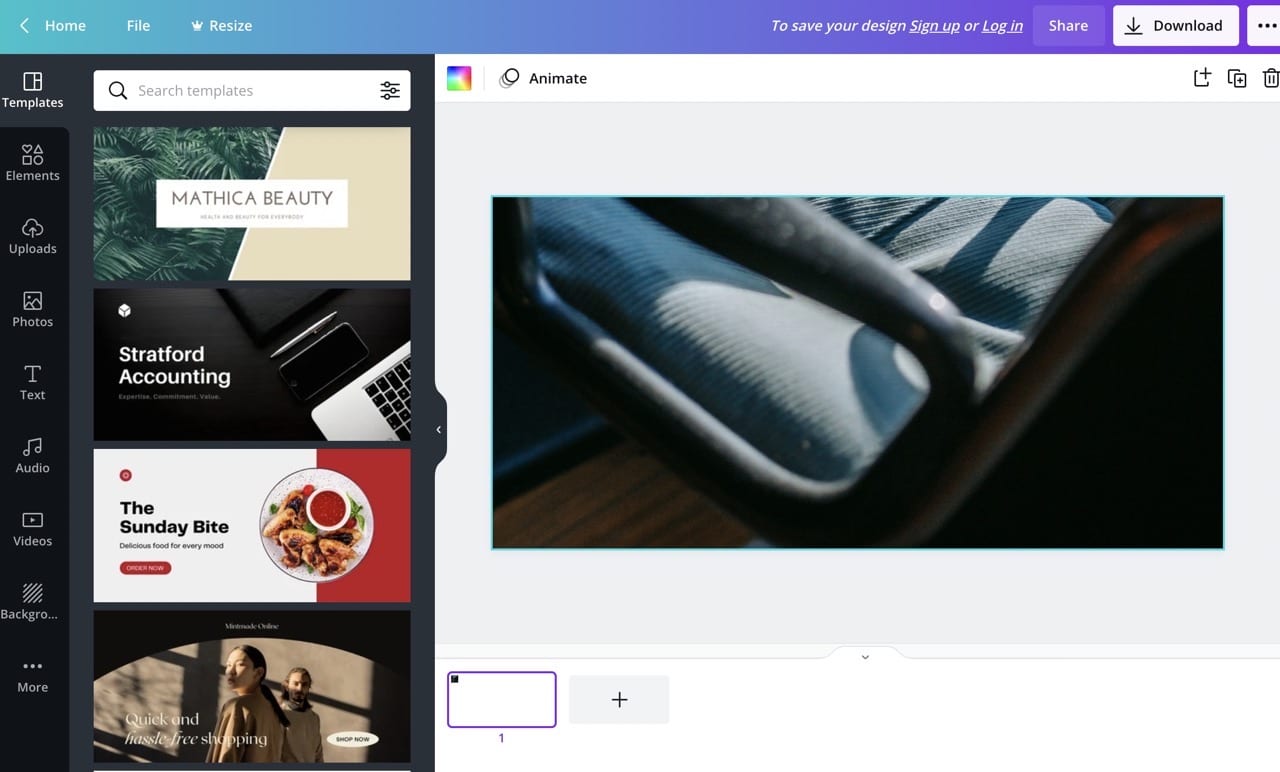The width and height of the screenshot is (1280, 772).
Task: Click the Share button
Action: tap(1068, 26)
